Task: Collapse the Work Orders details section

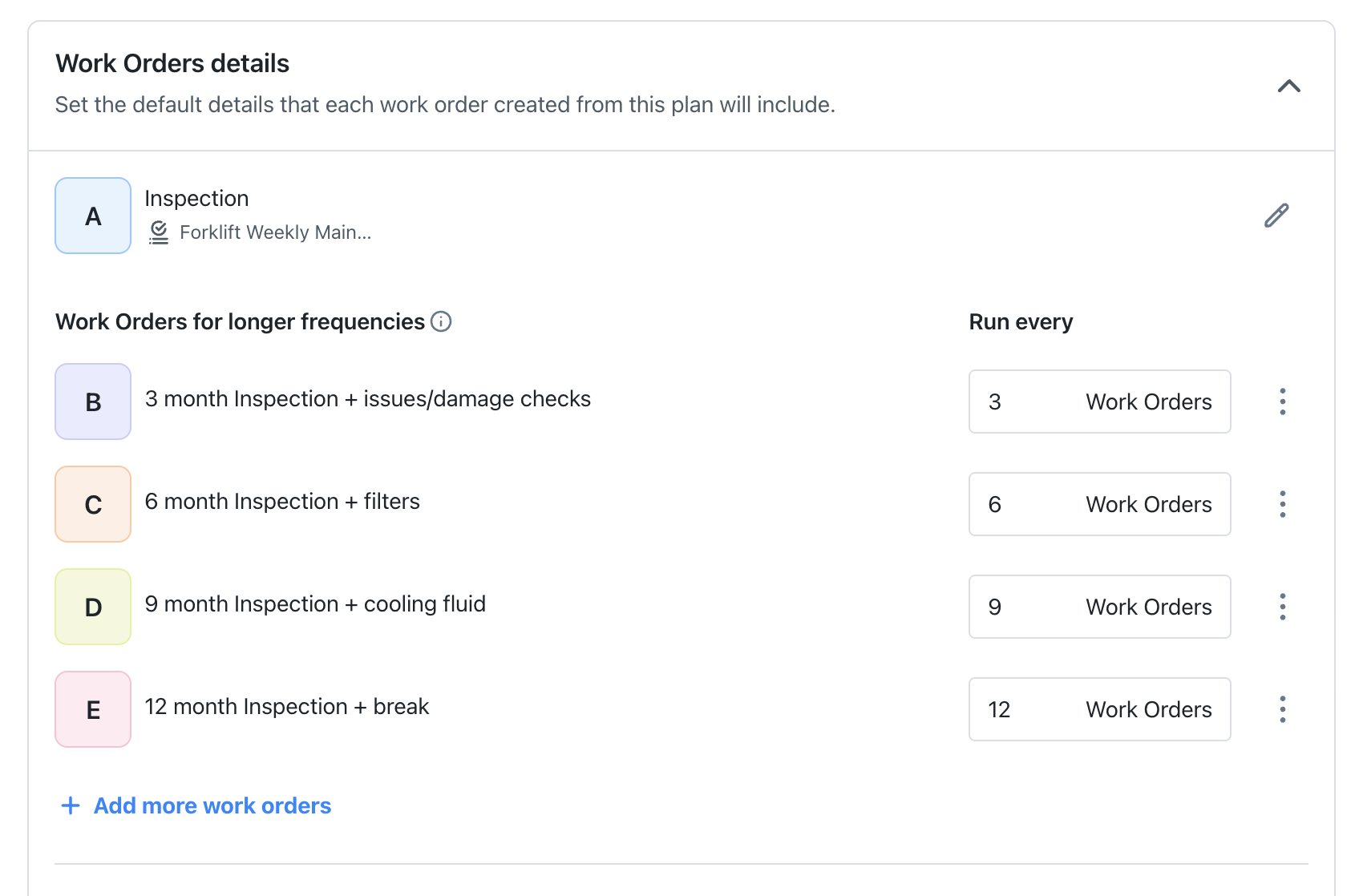Action: click(1289, 87)
